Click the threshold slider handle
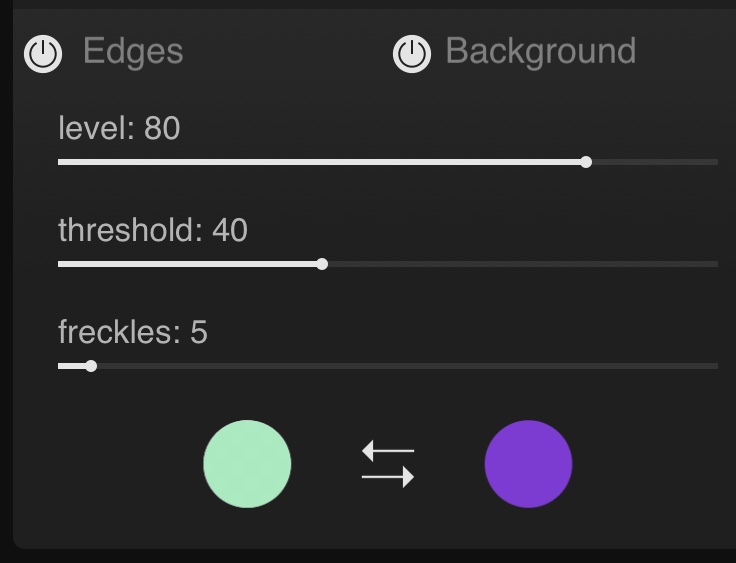Screen dimensions: 736x563 point(322,264)
